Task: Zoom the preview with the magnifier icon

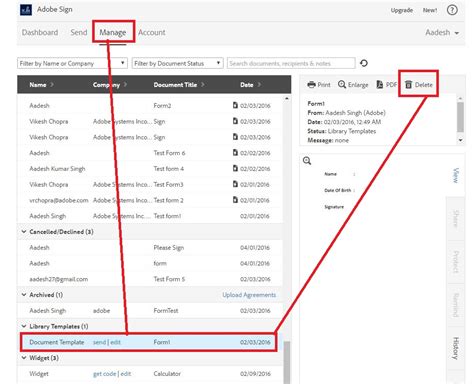Action: (307, 161)
